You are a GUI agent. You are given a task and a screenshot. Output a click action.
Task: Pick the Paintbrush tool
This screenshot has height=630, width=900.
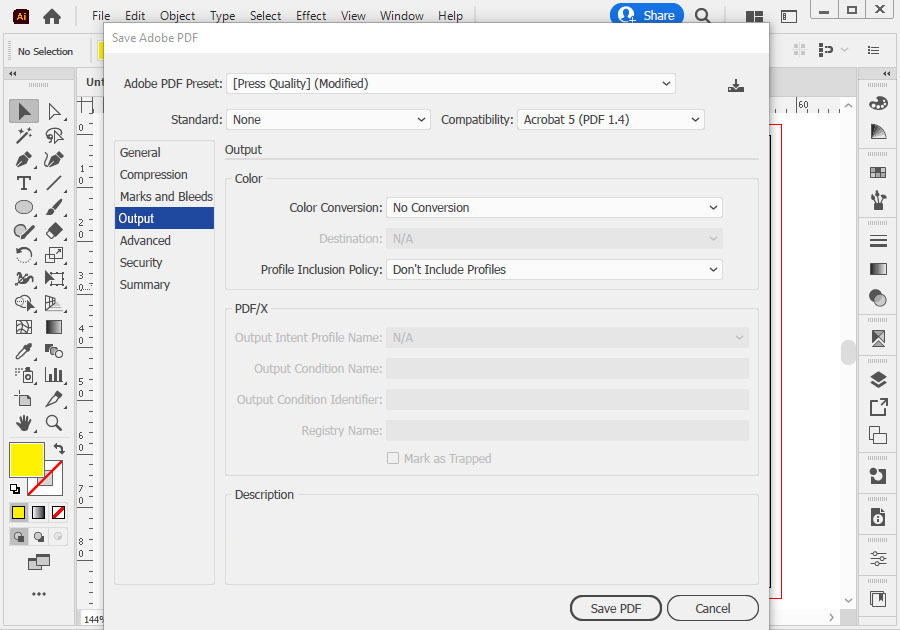point(54,207)
